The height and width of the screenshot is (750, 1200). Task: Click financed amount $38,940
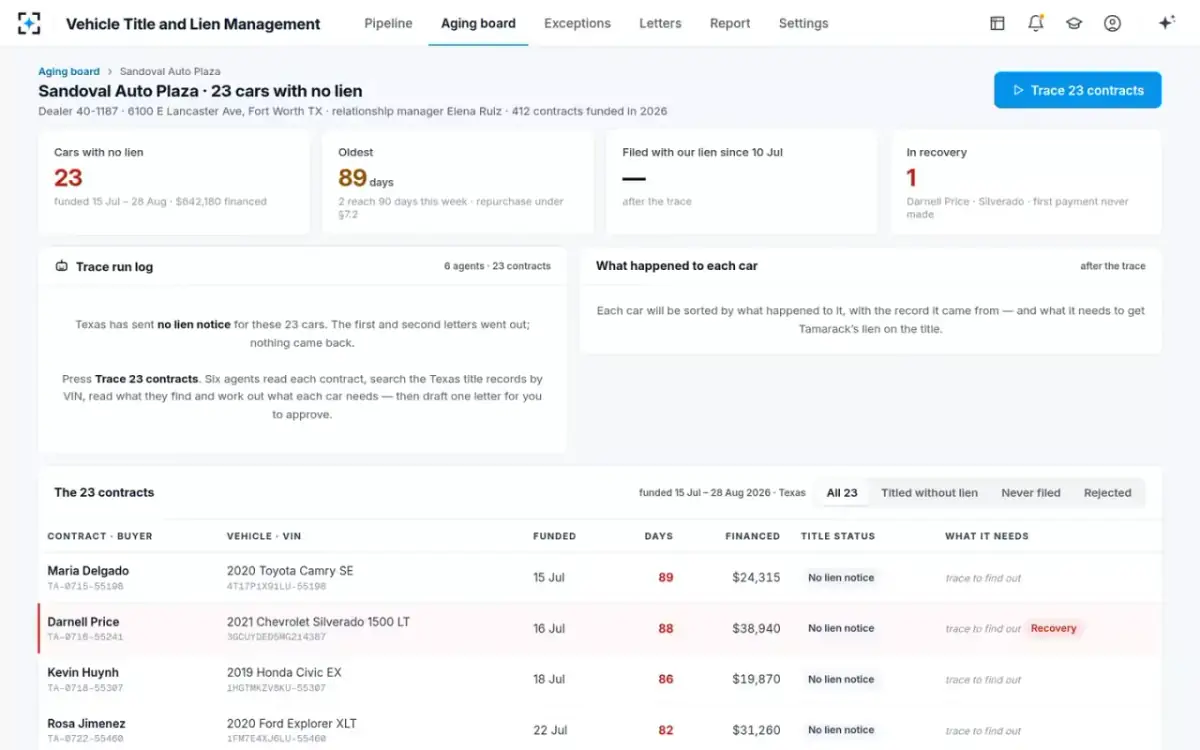756,629
